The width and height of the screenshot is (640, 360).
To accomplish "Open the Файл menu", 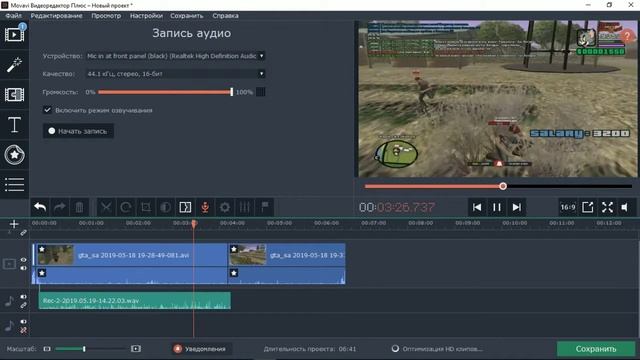I will click(x=13, y=16).
